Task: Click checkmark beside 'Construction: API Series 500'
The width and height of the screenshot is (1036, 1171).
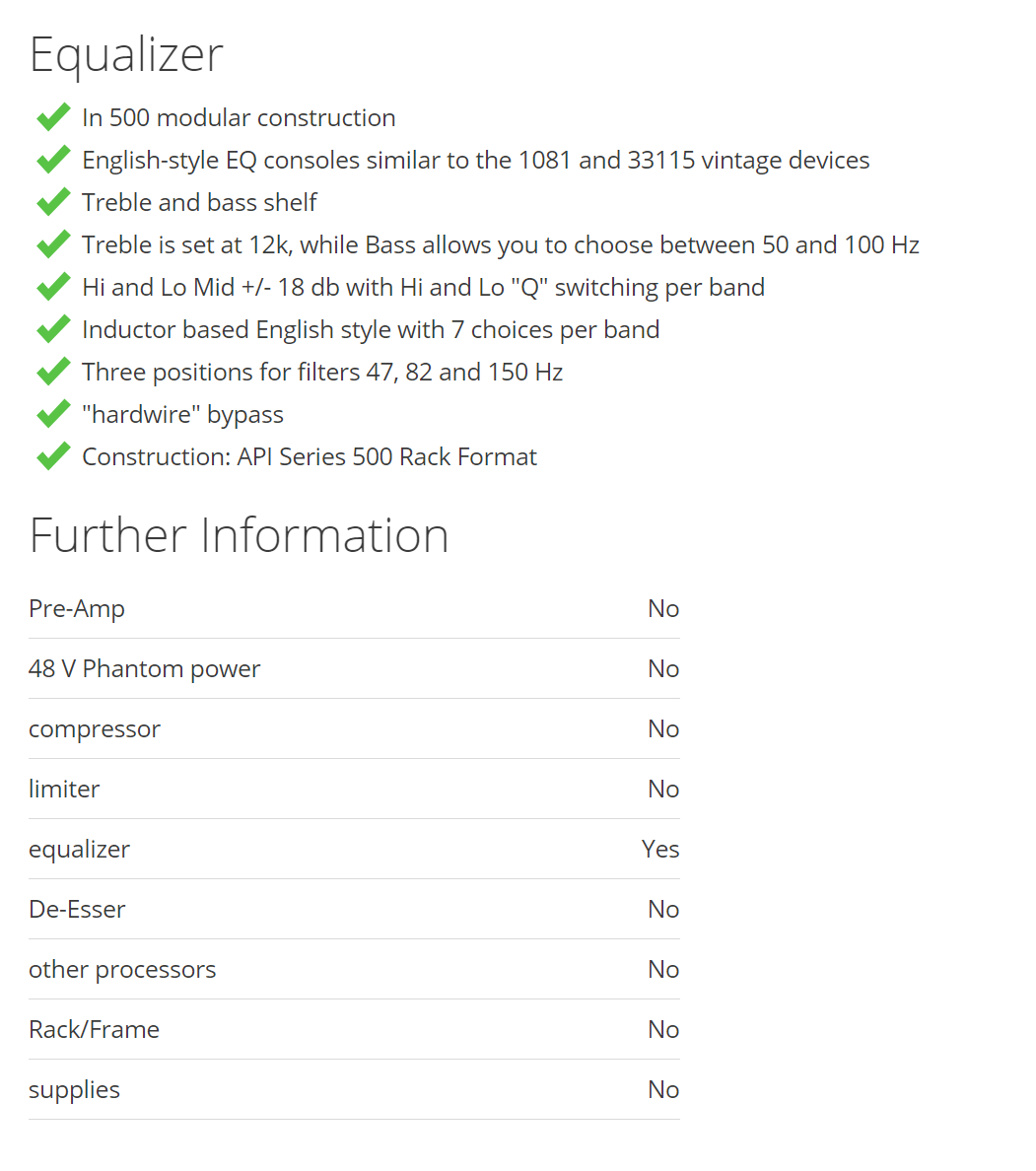Action: [x=54, y=456]
